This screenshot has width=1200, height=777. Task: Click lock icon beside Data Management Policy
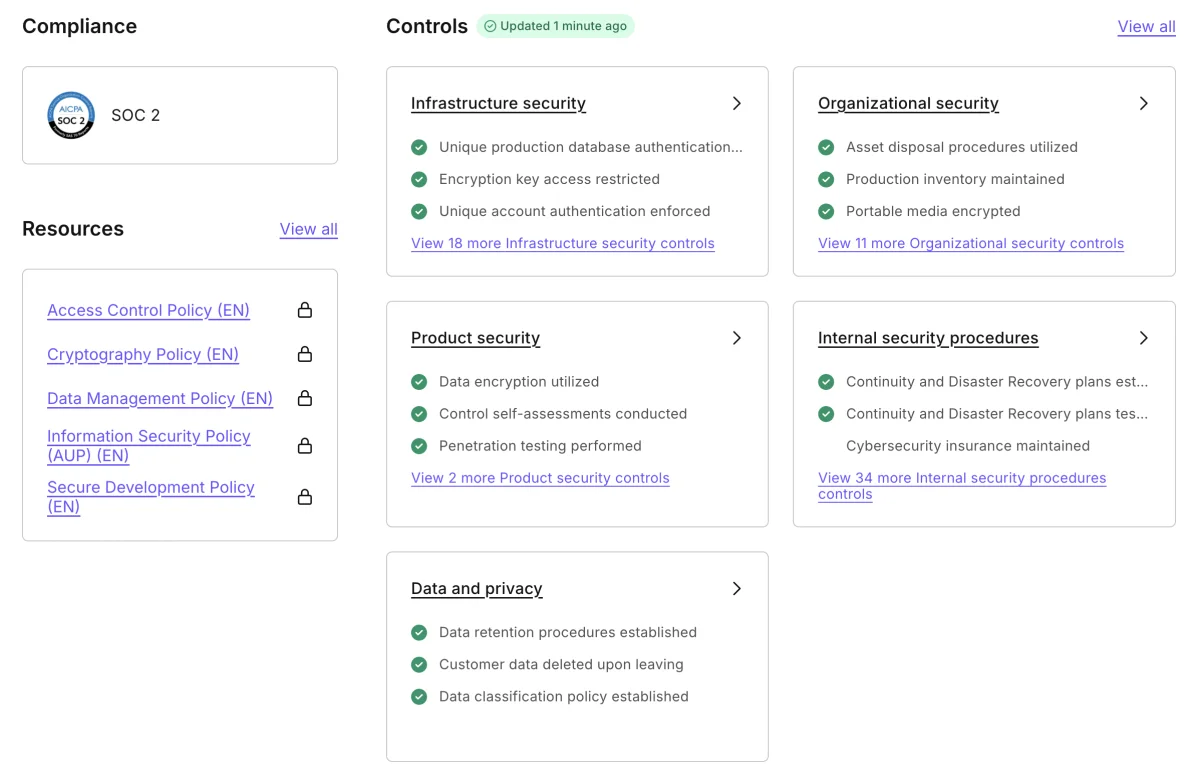click(x=305, y=398)
